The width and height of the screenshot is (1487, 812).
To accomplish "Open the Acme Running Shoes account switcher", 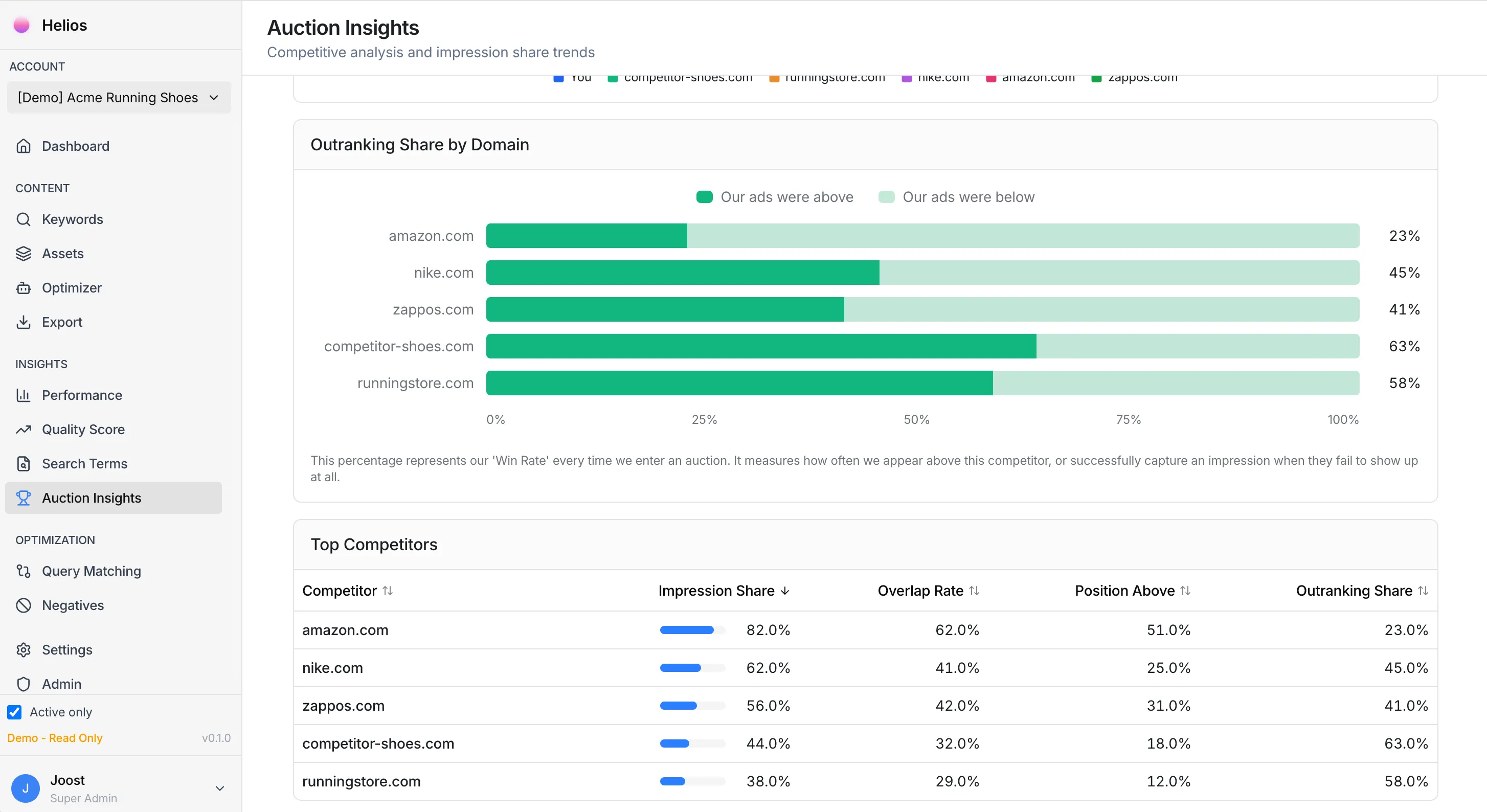I will [x=119, y=98].
